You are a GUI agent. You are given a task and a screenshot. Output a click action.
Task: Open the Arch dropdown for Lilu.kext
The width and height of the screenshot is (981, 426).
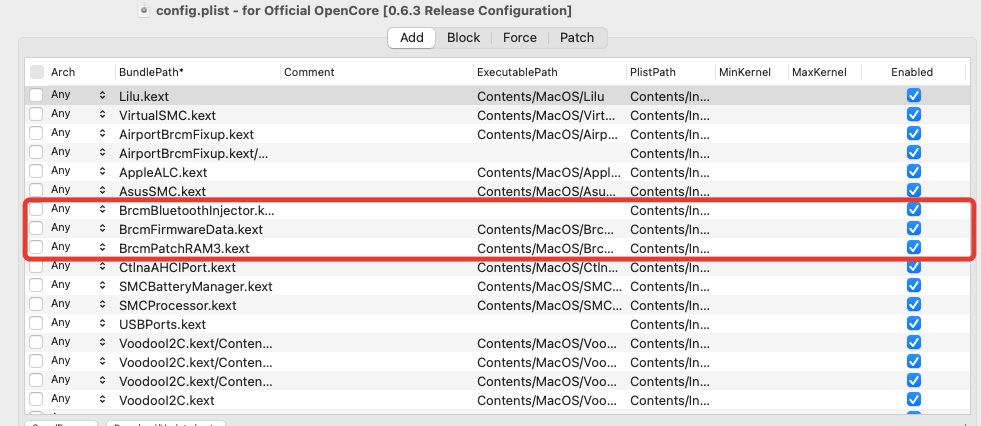(x=101, y=96)
